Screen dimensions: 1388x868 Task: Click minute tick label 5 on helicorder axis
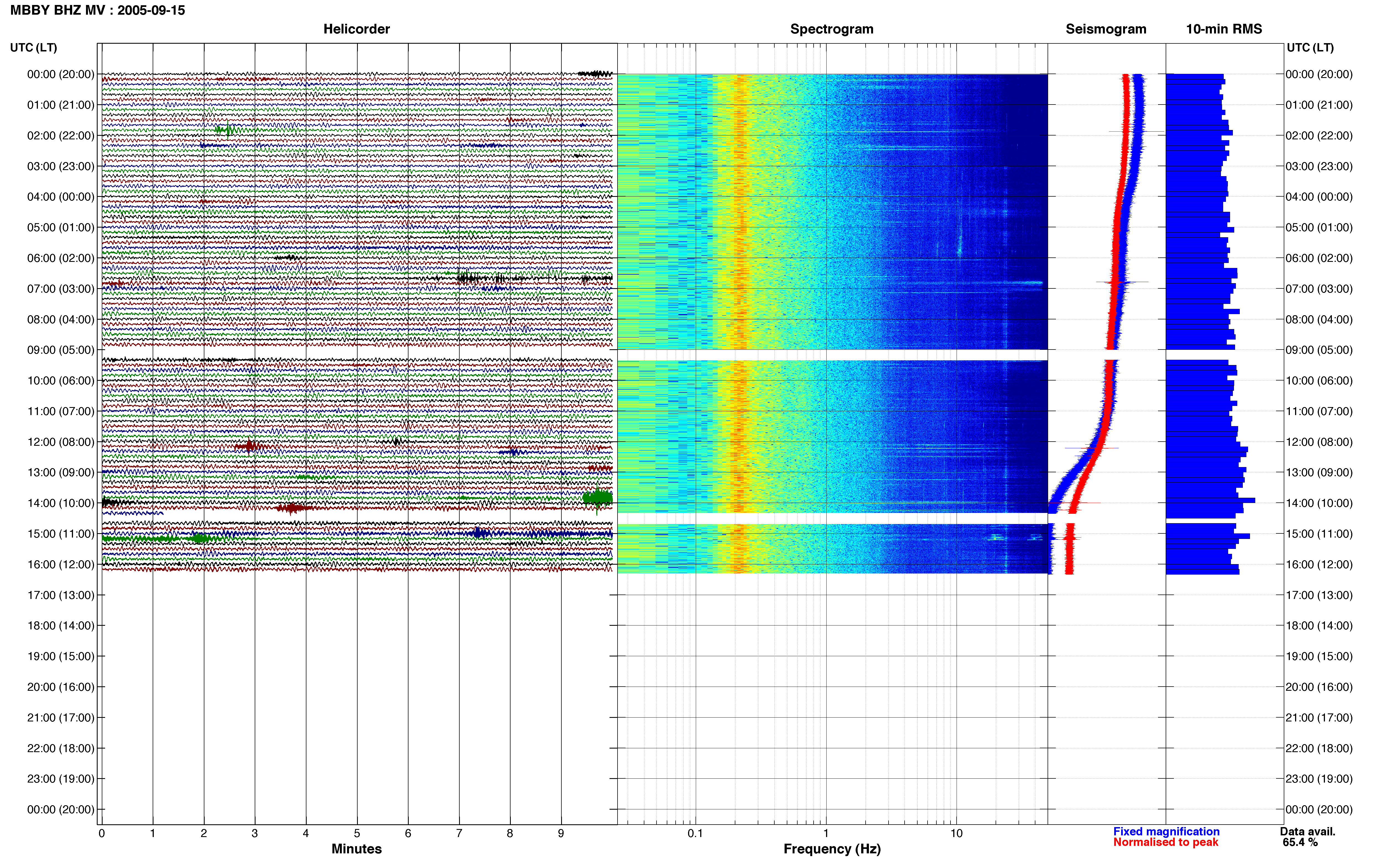click(357, 833)
